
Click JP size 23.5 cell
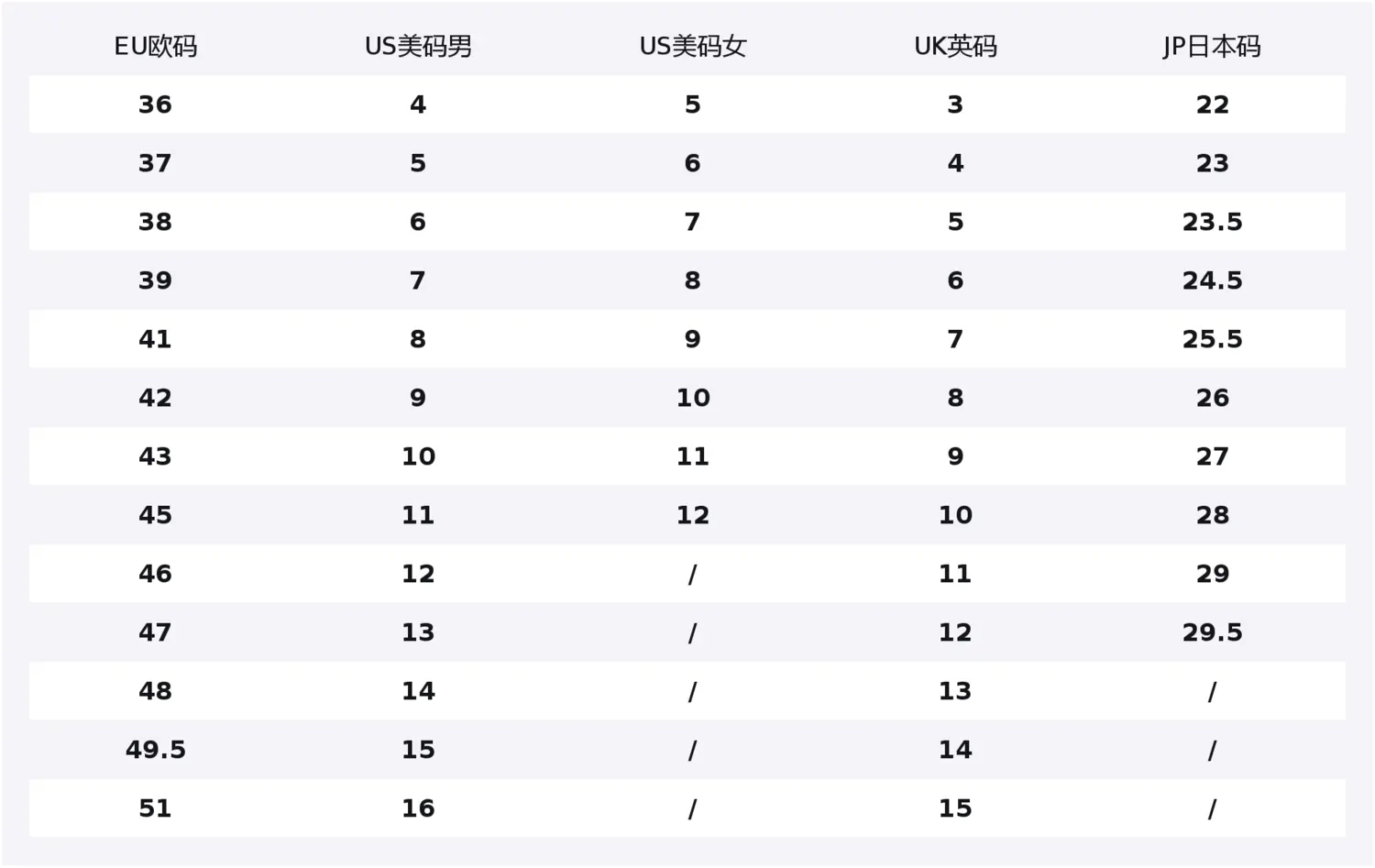coord(1212,222)
